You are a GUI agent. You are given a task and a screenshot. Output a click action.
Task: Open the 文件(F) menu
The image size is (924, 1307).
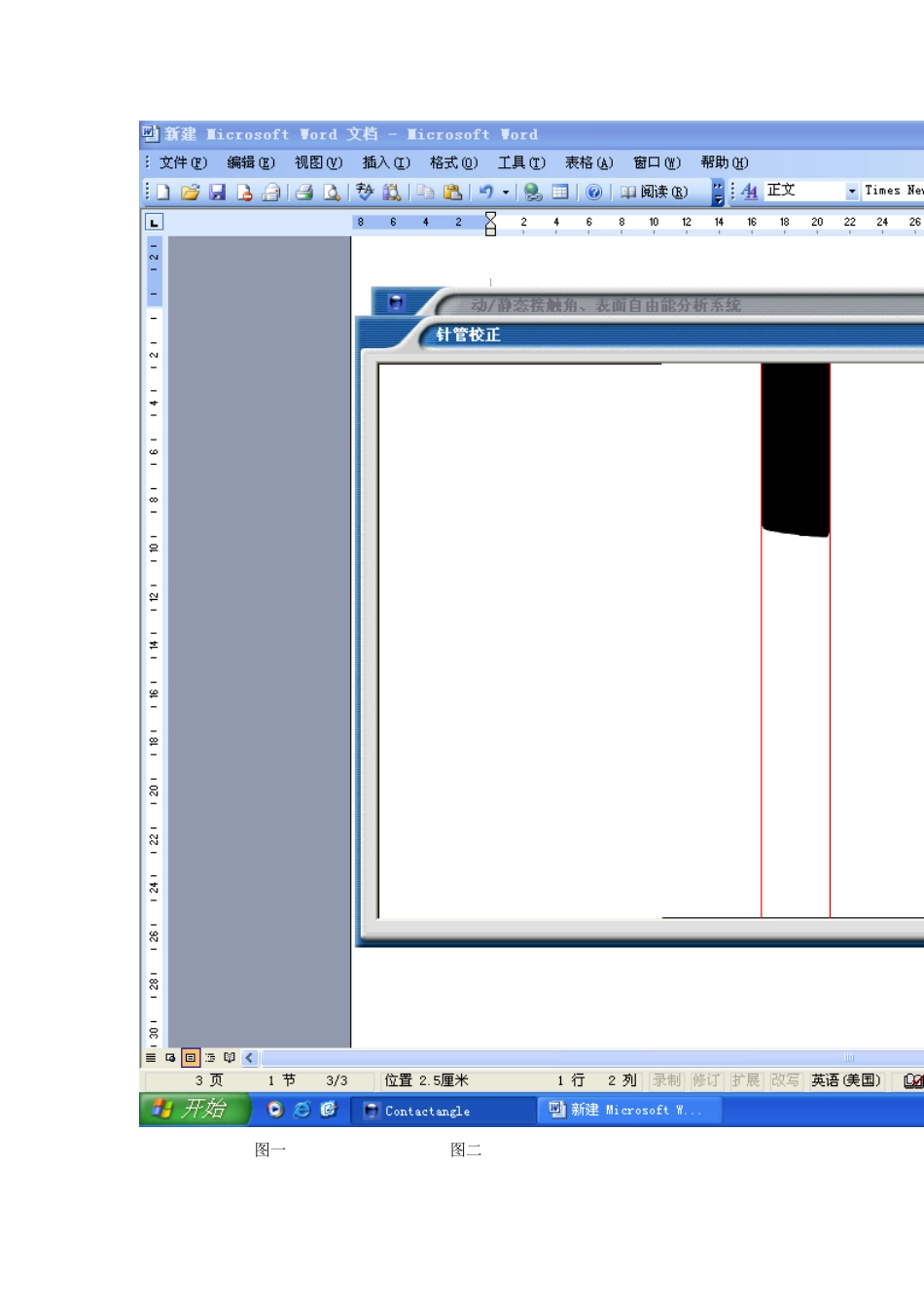(x=183, y=162)
